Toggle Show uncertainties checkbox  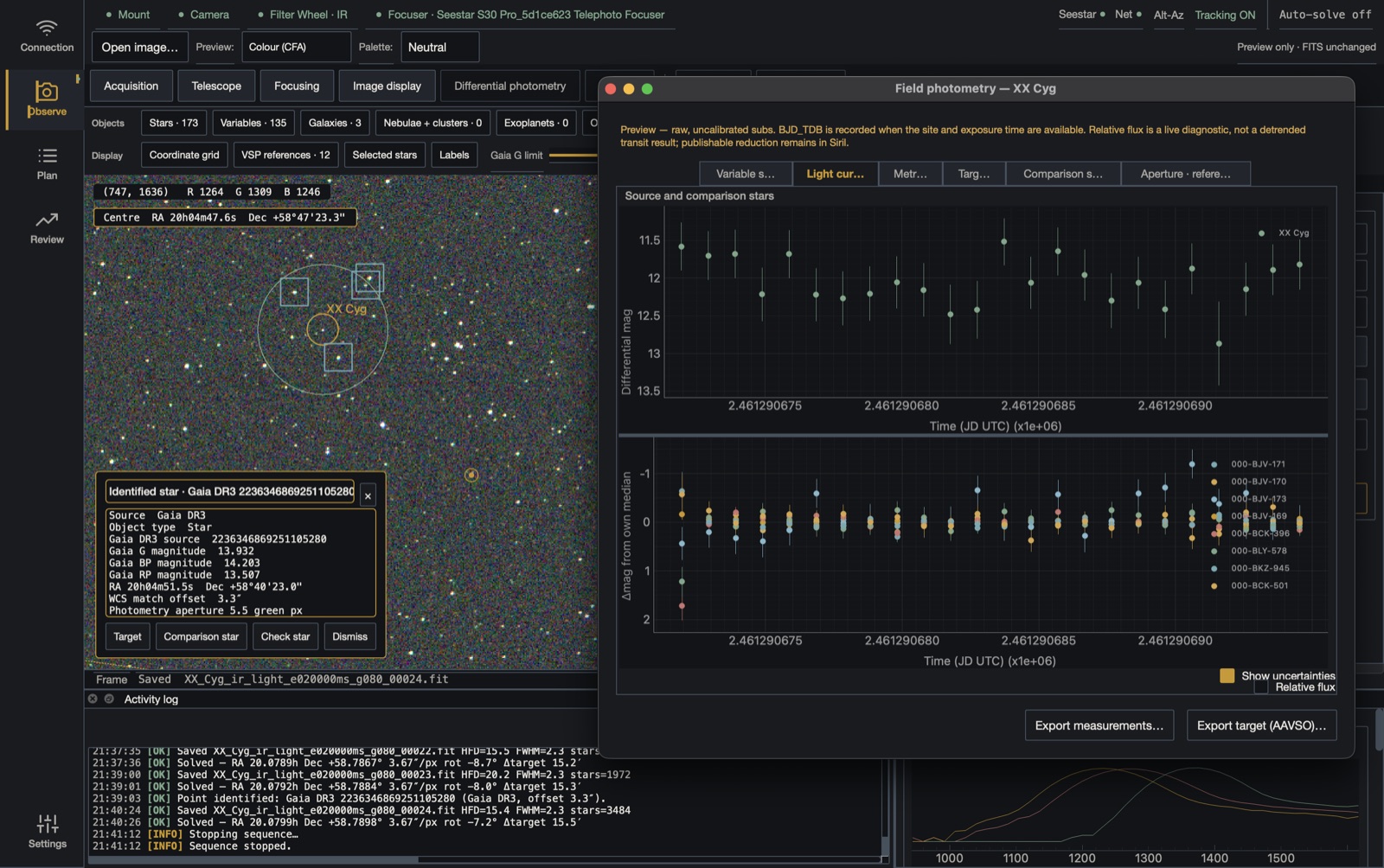(1227, 675)
